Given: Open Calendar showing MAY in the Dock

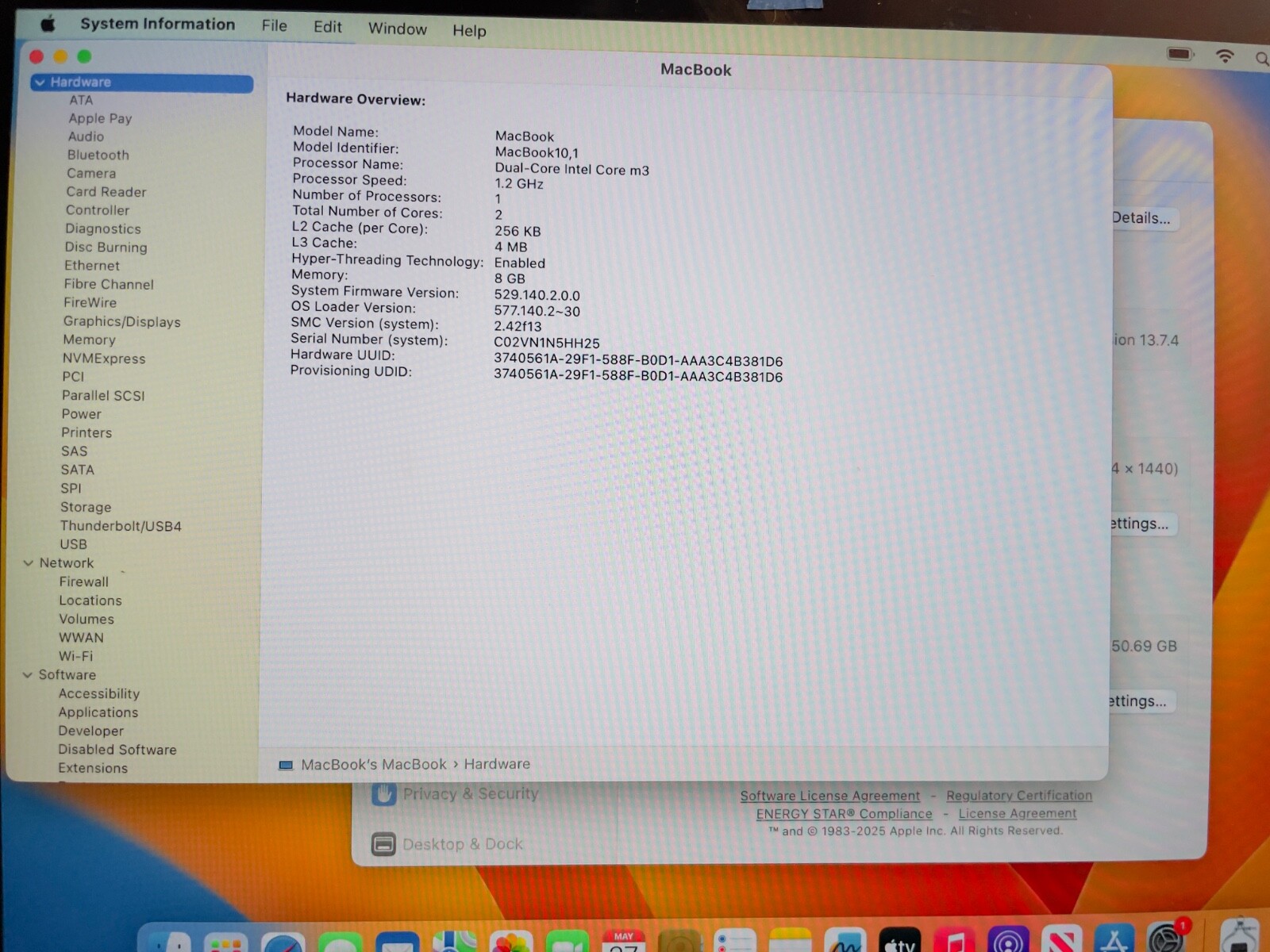Looking at the screenshot, I should [x=624, y=942].
